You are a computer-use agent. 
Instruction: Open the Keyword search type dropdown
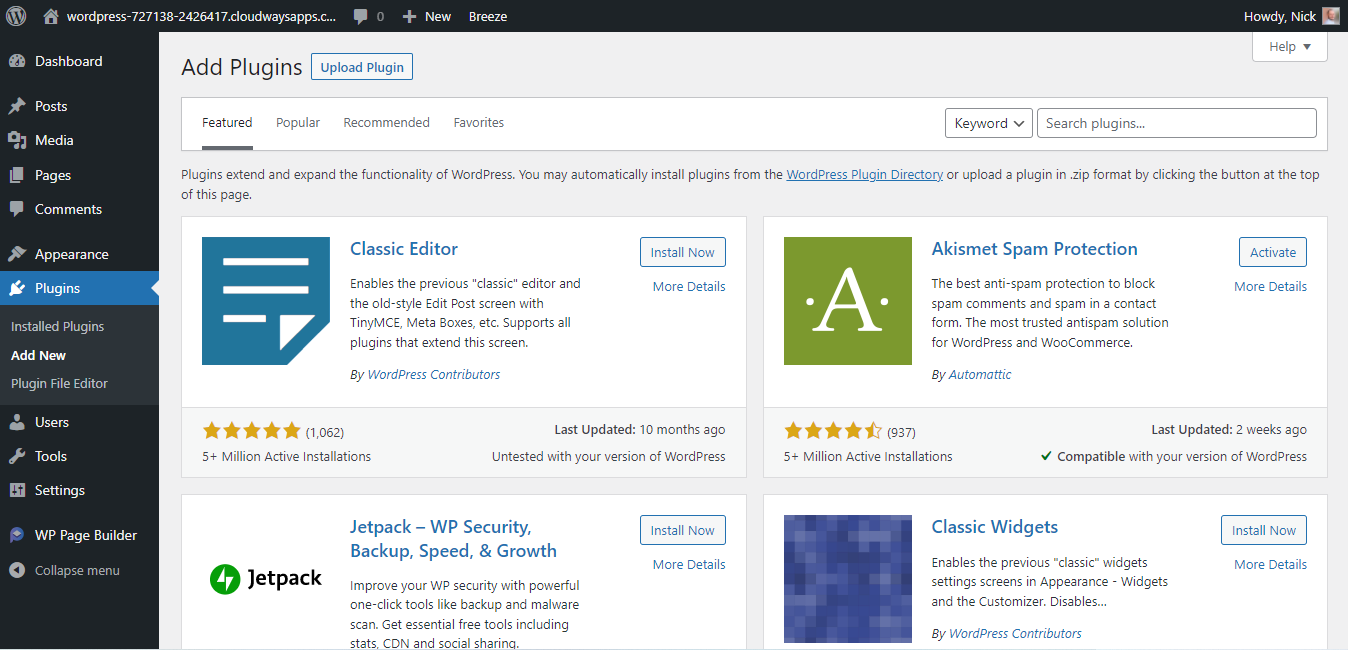[x=988, y=122]
